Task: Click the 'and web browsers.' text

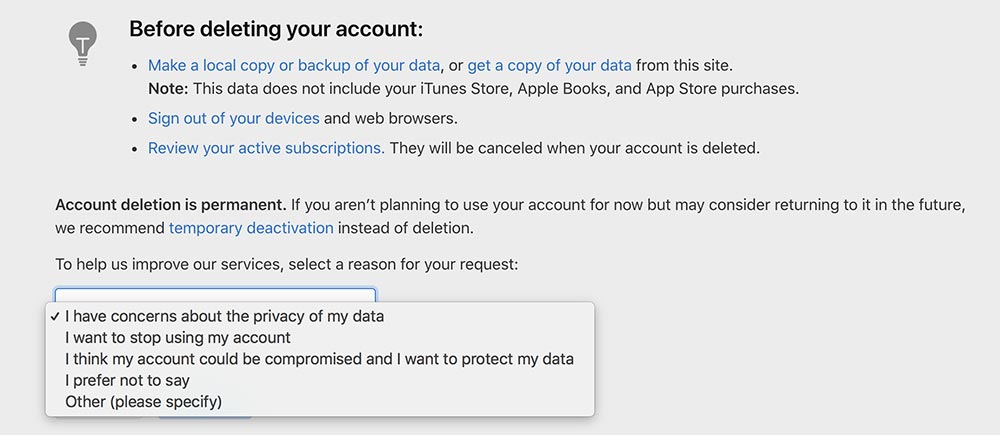Action: click(x=391, y=119)
